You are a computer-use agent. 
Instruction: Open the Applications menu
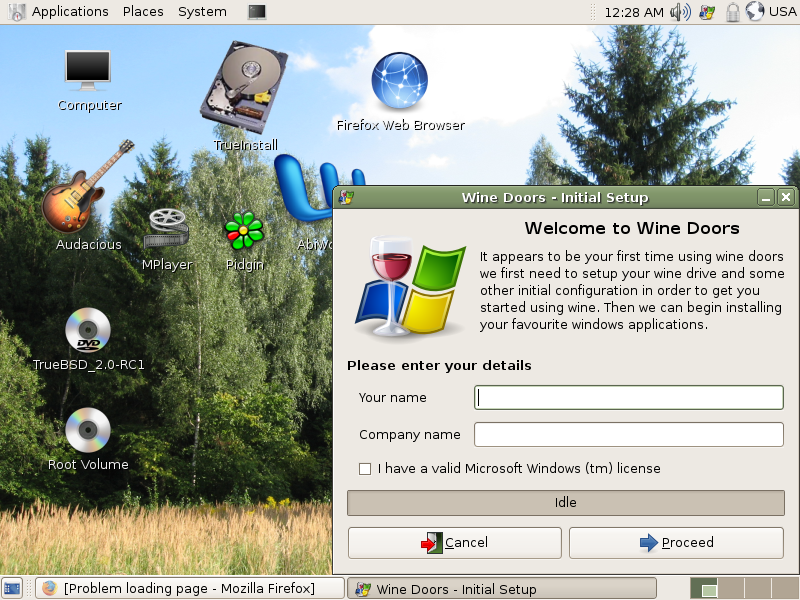(70, 11)
